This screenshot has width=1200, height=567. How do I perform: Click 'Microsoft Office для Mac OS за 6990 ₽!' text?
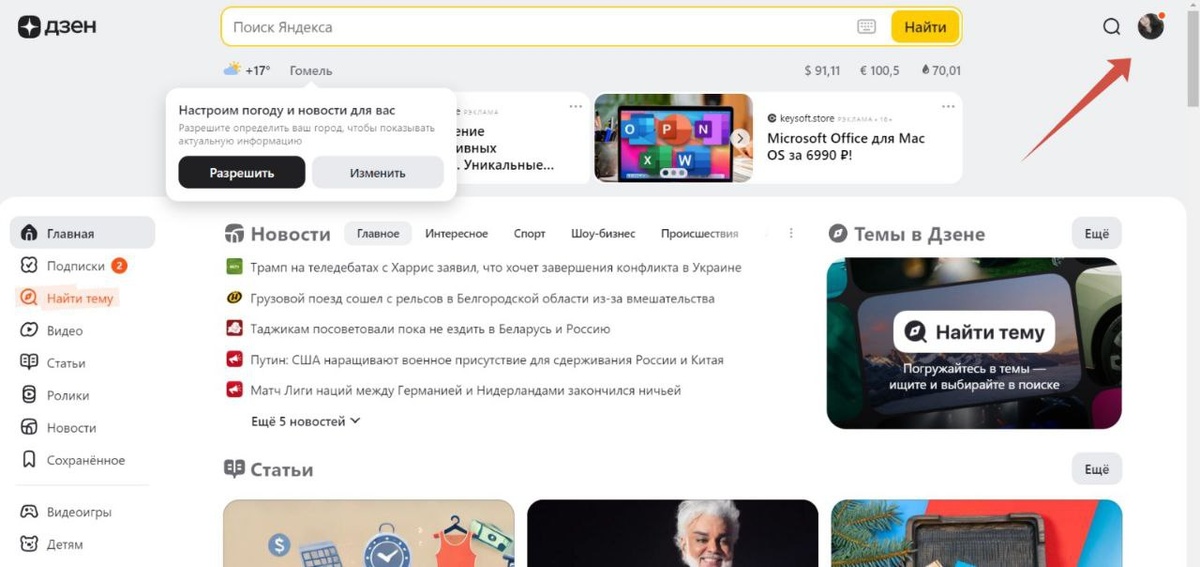pyautogui.click(x=846, y=147)
